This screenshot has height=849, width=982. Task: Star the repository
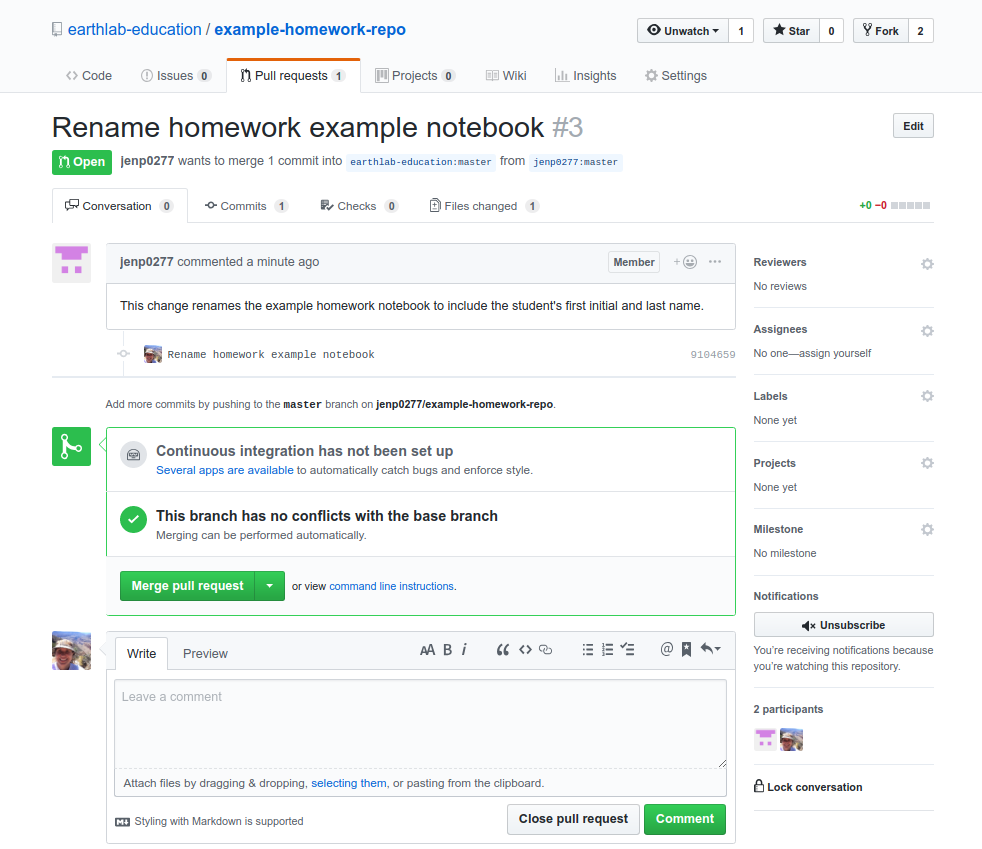(791, 31)
